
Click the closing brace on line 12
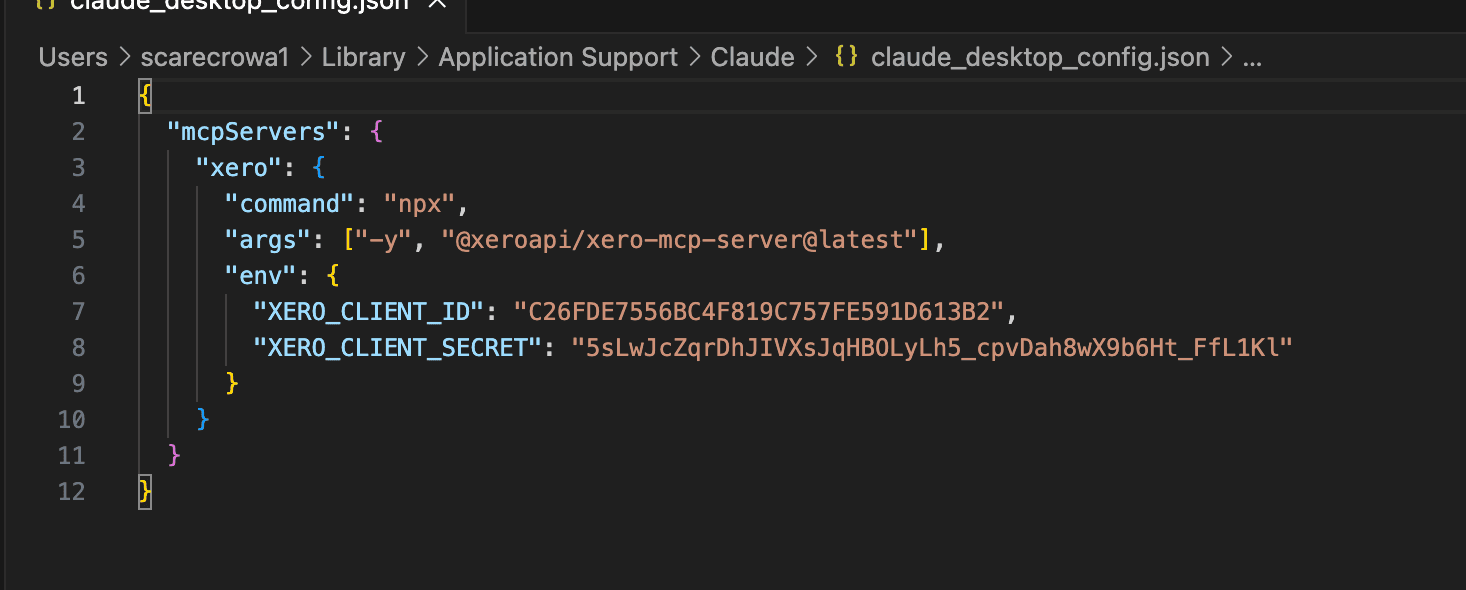[x=146, y=492]
